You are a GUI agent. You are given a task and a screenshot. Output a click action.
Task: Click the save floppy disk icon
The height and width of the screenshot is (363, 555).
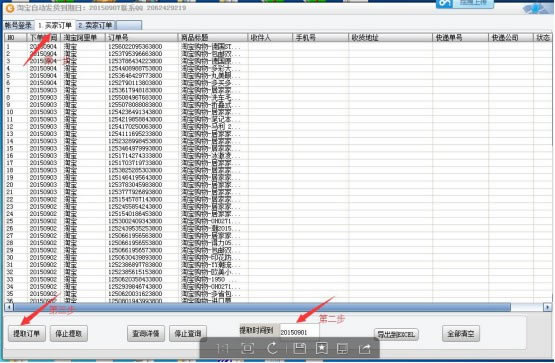pos(300,348)
